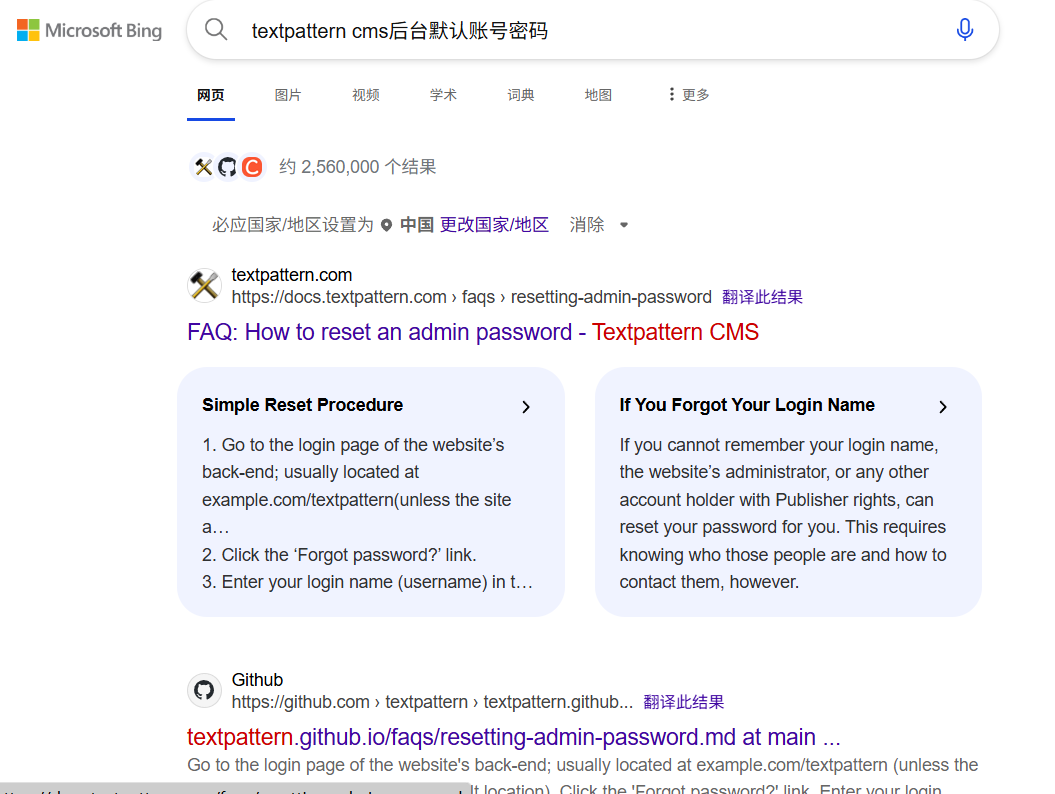1055x794 pixels.
Task: Activate voice search microphone icon
Action: [964, 30]
